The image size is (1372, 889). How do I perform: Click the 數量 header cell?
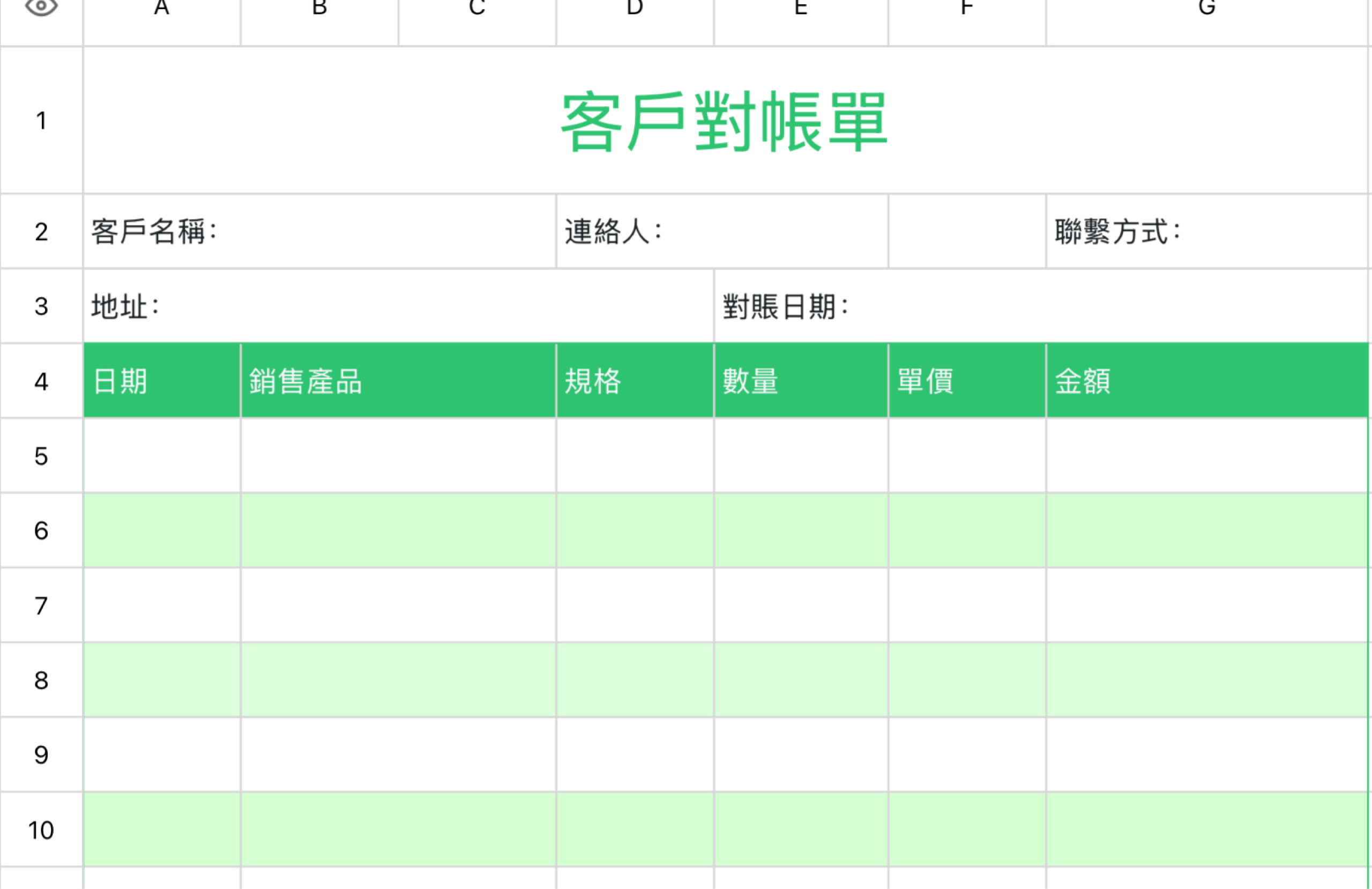click(x=801, y=381)
